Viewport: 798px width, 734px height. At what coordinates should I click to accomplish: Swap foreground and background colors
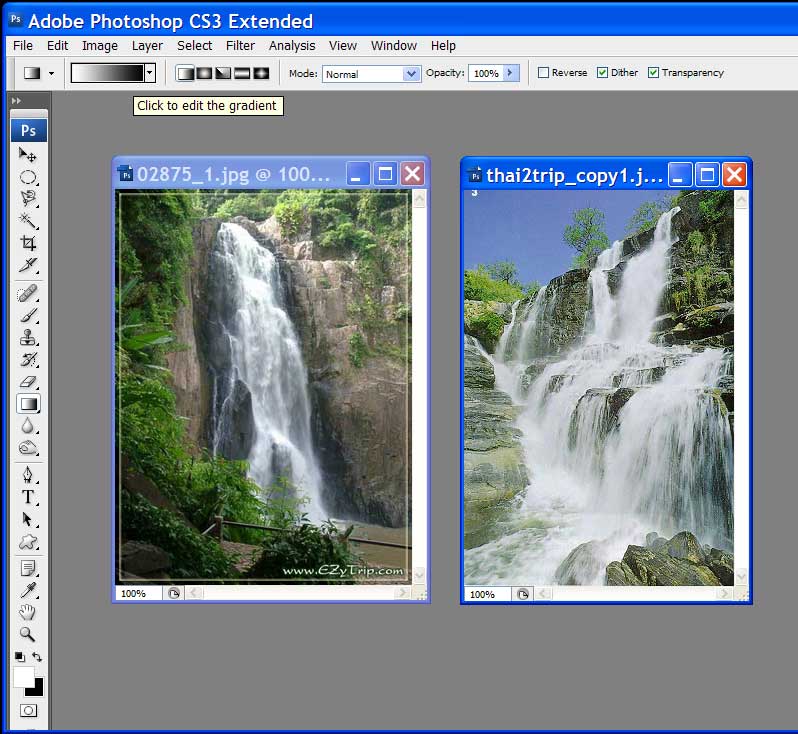(x=37, y=657)
